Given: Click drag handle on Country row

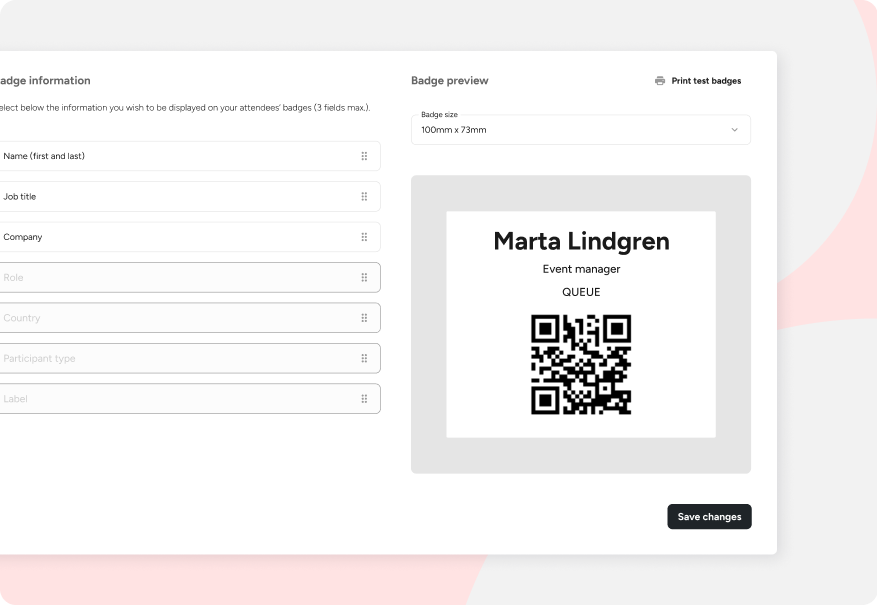Looking at the screenshot, I should 365,318.
